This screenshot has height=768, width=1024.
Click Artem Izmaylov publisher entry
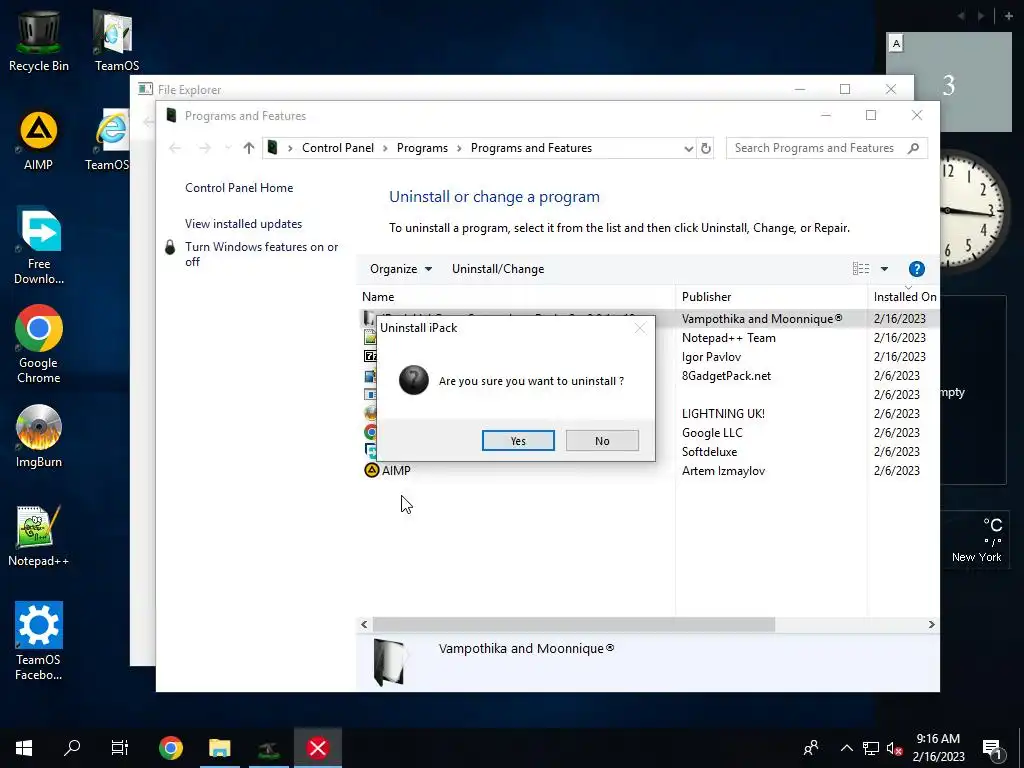point(723,471)
